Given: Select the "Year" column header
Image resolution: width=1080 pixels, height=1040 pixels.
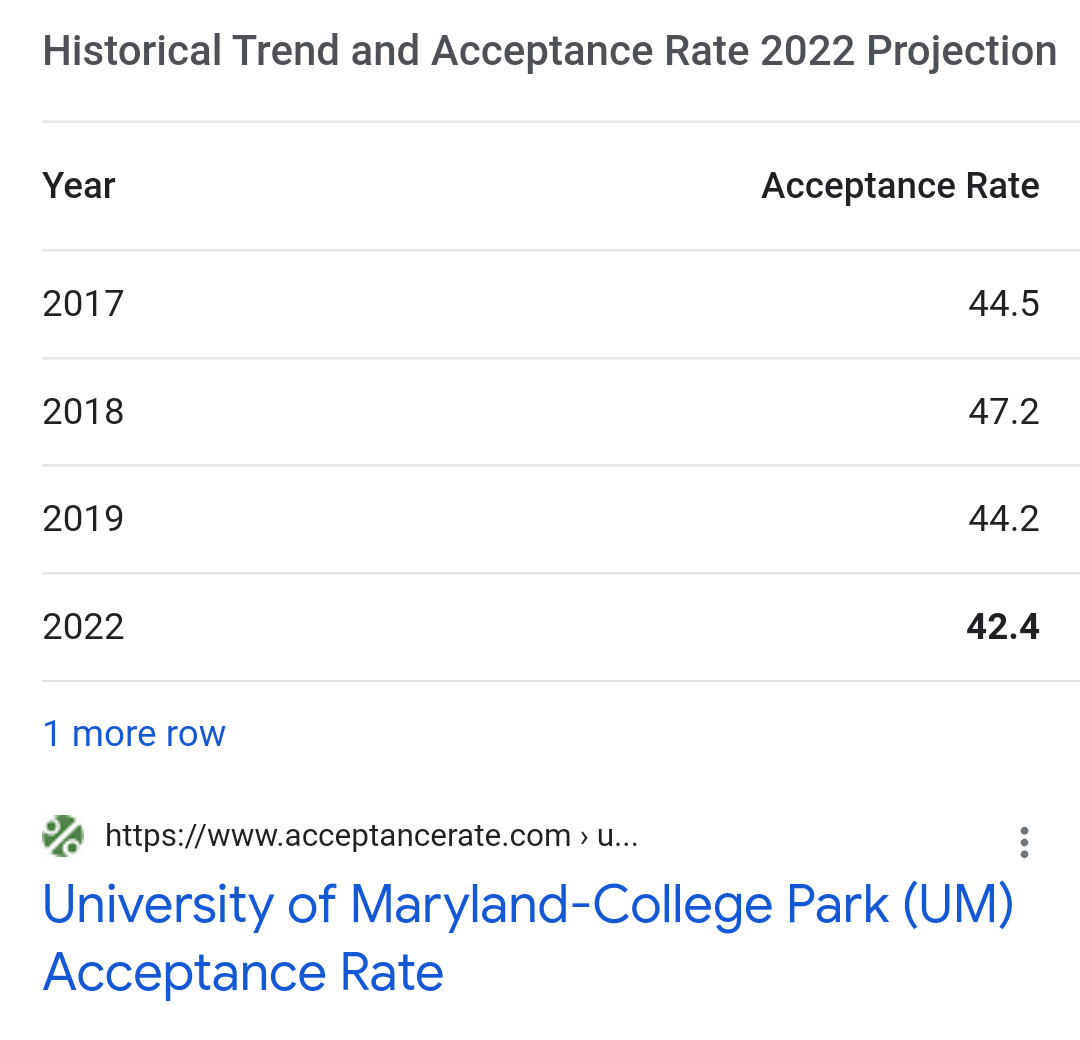Looking at the screenshot, I should 79,186.
